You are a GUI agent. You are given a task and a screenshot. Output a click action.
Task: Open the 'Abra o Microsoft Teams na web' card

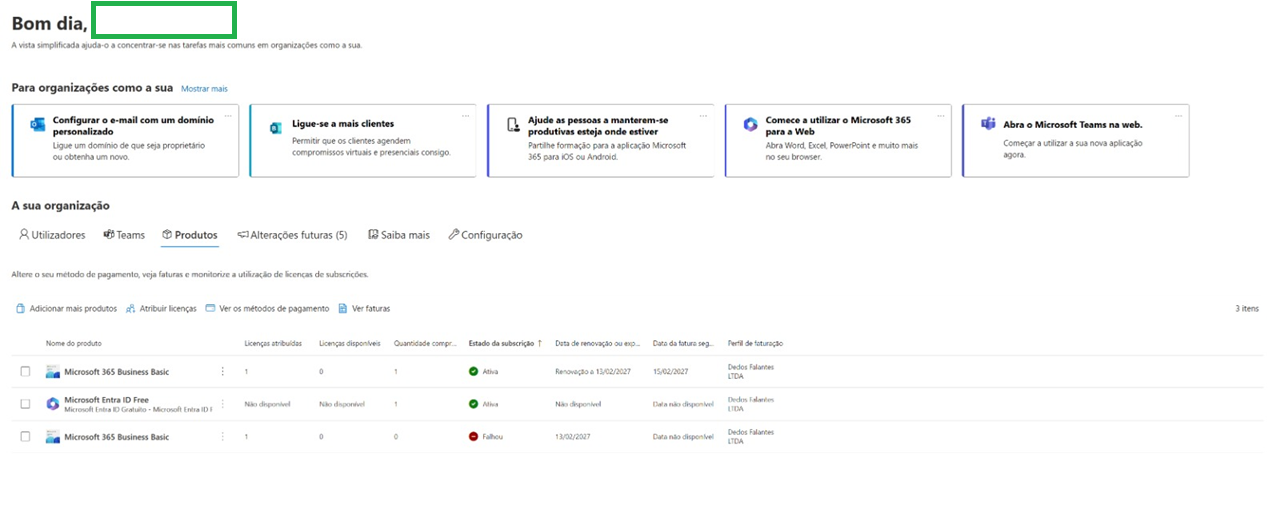(x=1076, y=141)
